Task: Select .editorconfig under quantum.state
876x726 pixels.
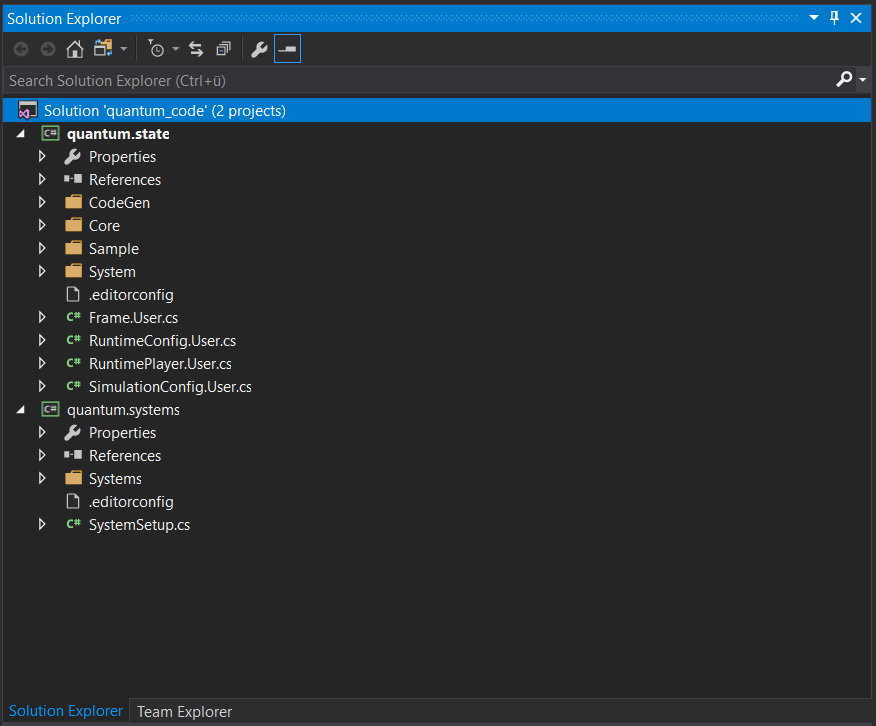Action: click(x=131, y=295)
